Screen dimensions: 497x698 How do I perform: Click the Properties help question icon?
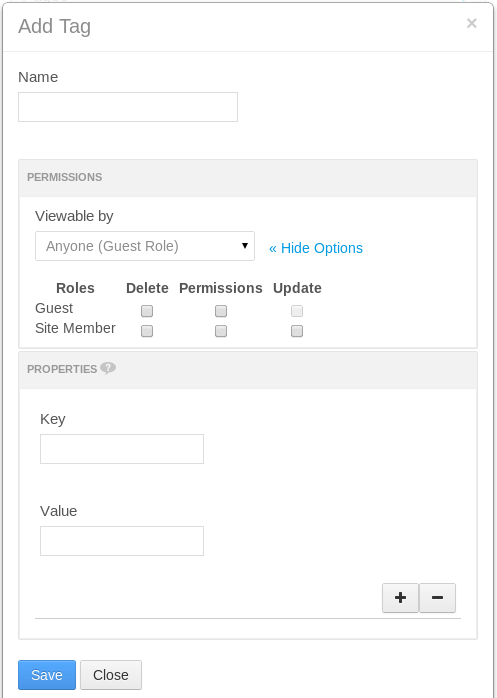point(108,368)
